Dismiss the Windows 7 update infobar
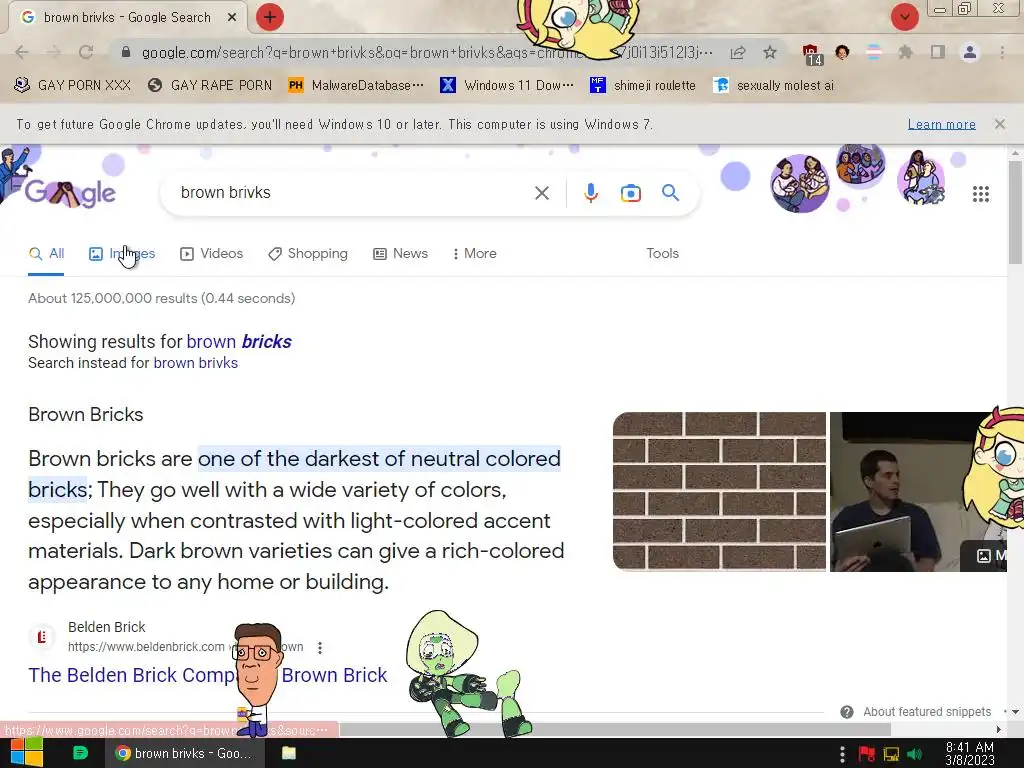The image size is (1024, 768). (1000, 123)
